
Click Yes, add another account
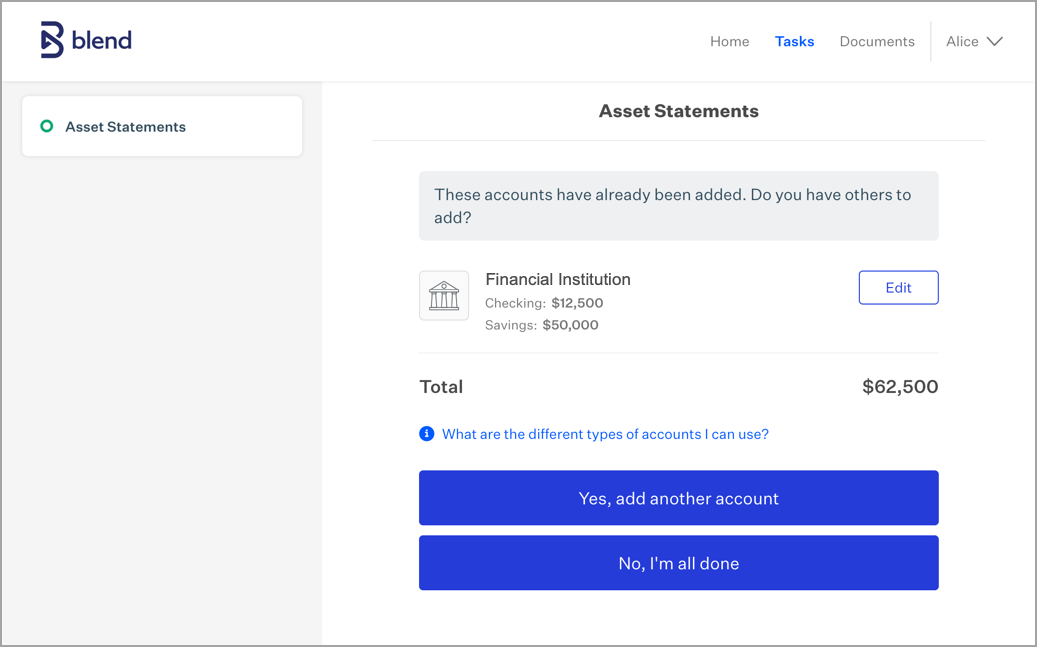pos(679,498)
